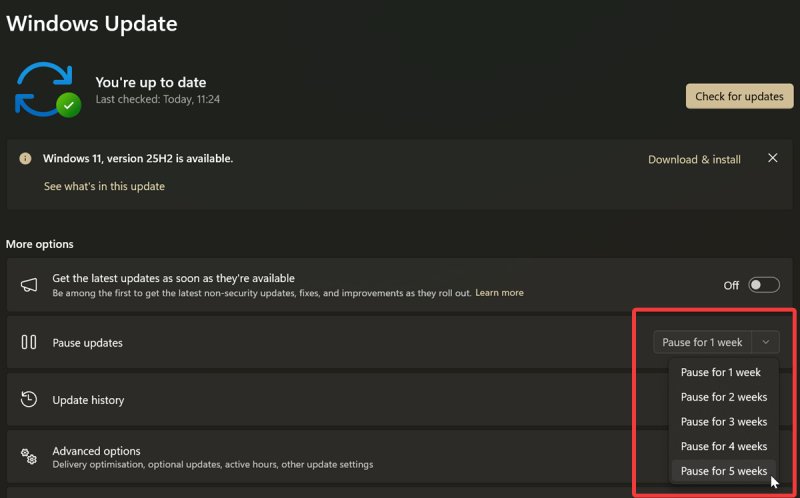Click the advanced options gears icon
Screen dimensions: 800x498
[x=28, y=457]
